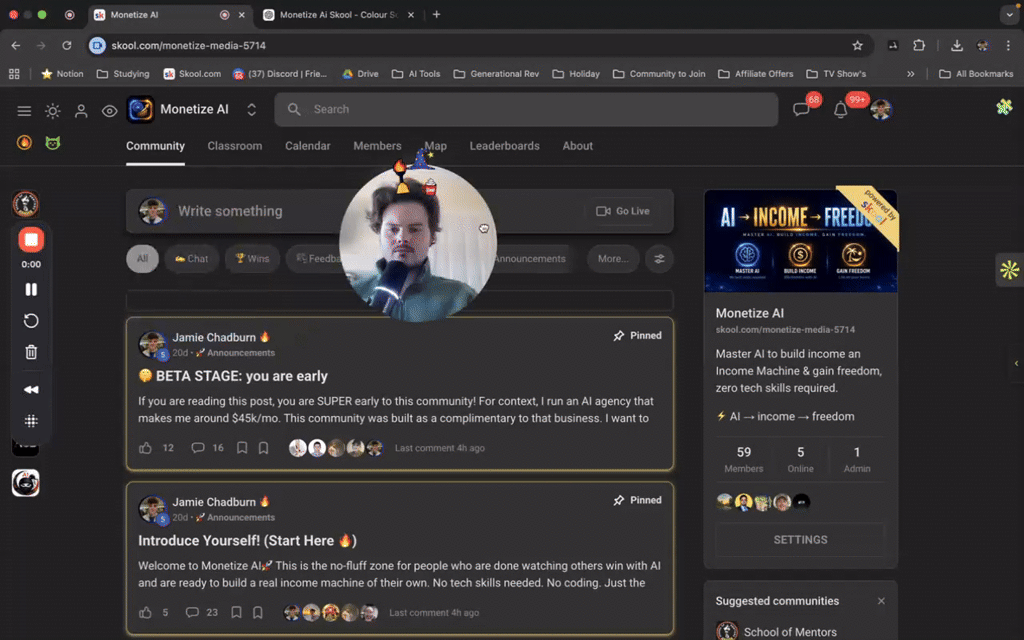1024x640 pixels.
Task: Expand the Monetize AI community switcher arrows
Action: click(x=251, y=110)
